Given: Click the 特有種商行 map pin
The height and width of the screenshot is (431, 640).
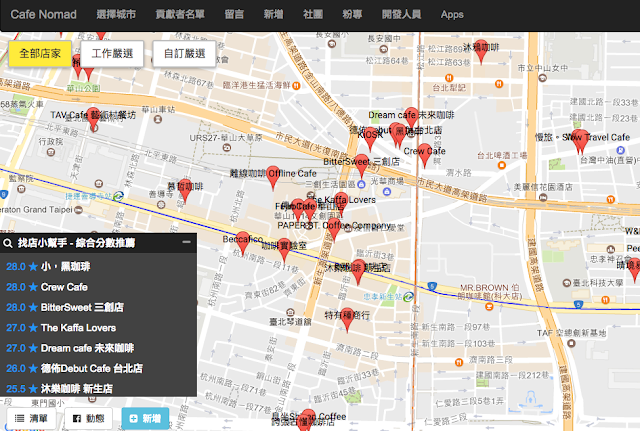Looking at the screenshot, I should coord(347,320).
